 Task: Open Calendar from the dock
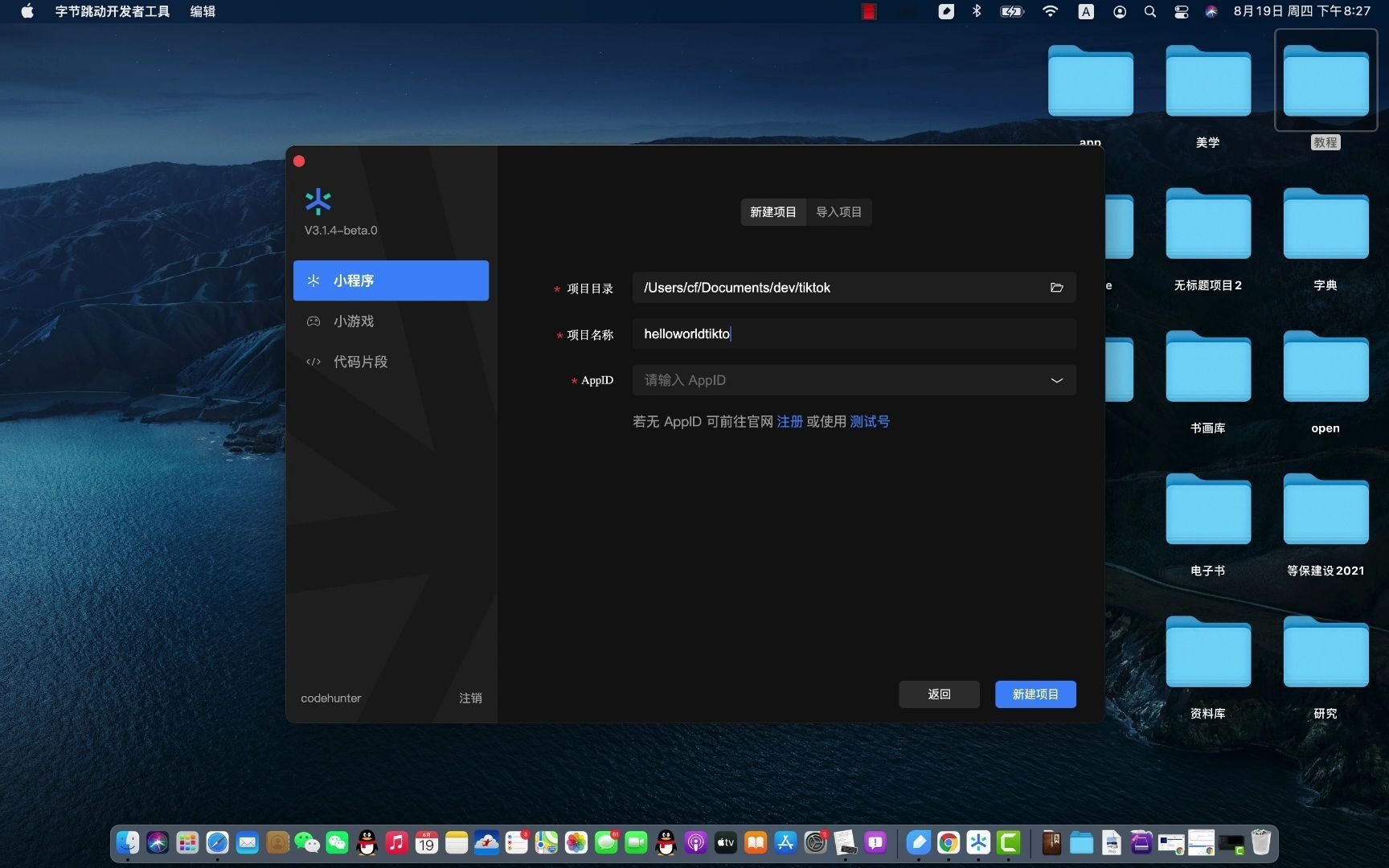[x=427, y=842]
